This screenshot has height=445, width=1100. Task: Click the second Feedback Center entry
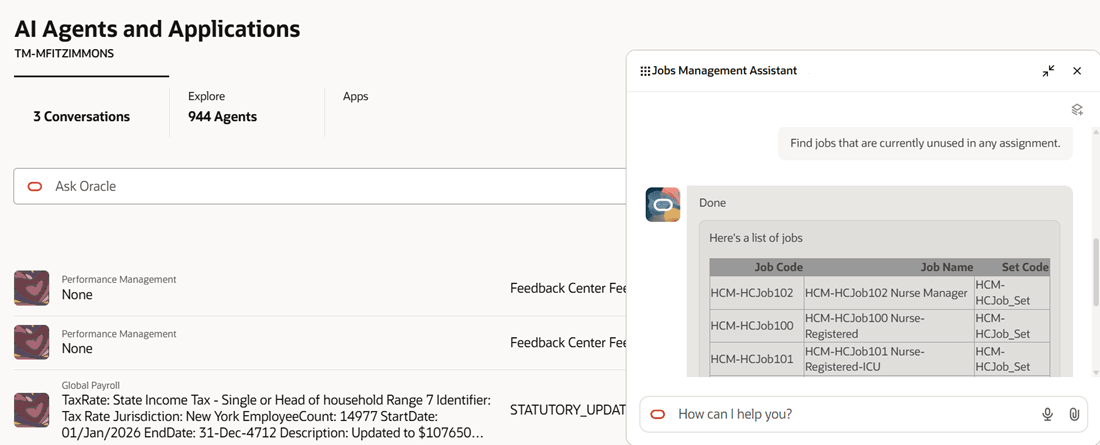pyautogui.click(x=568, y=343)
